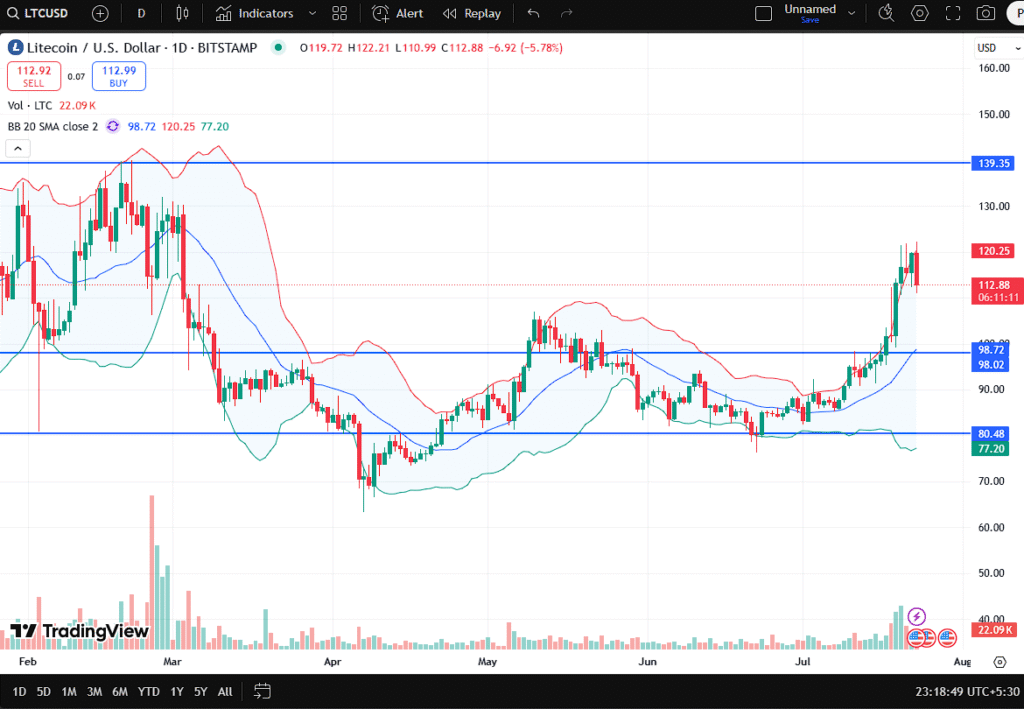This screenshot has width=1024, height=709.
Task: Switch to the 3M date range
Action: coord(94,691)
